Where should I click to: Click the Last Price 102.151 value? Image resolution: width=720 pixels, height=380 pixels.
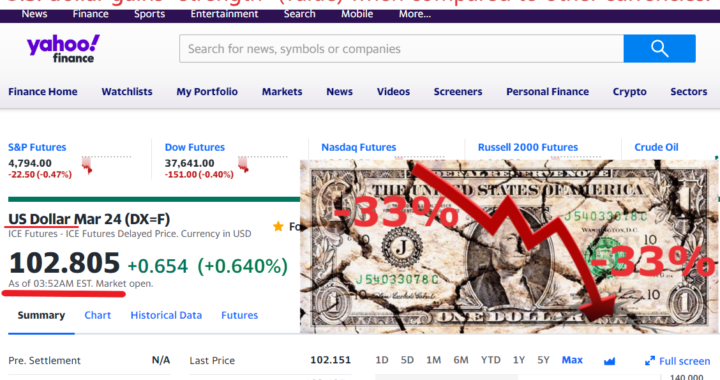[x=330, y=360]
